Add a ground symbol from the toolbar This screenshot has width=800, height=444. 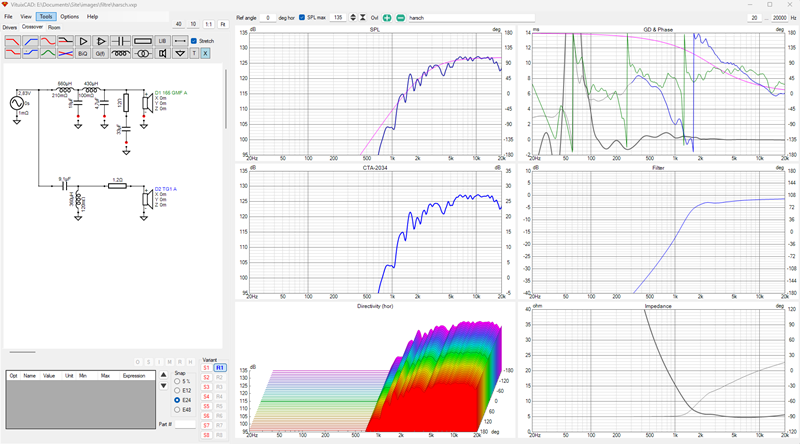[x=180, y=53]
